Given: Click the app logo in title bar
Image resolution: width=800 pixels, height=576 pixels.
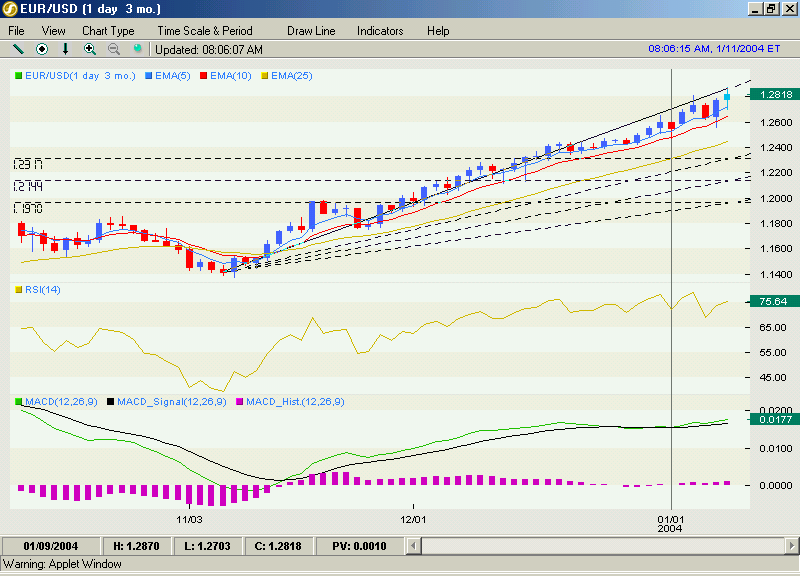Looking at the screenshot, I should pos(10,9).
